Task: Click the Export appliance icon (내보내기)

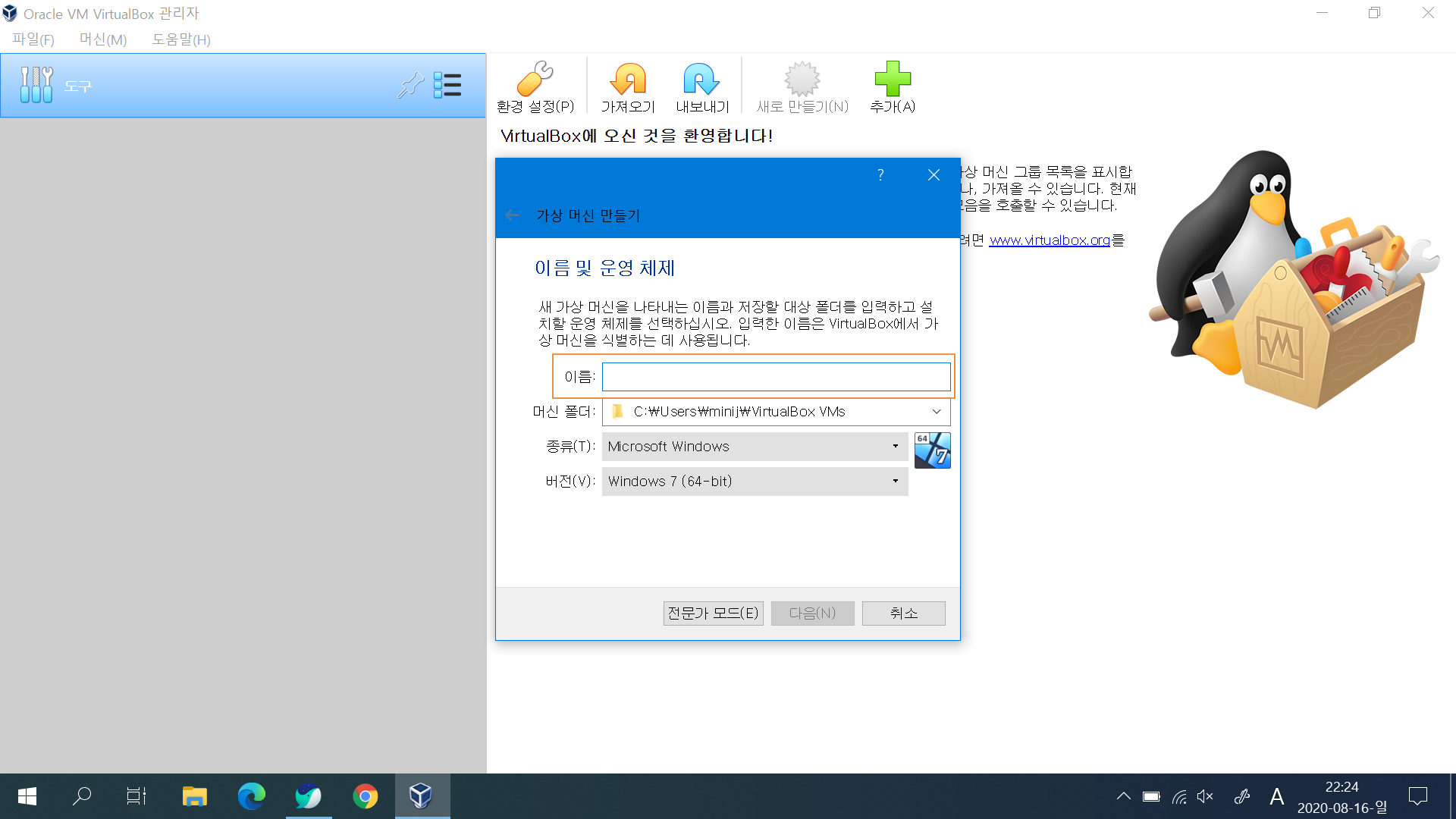Action: tap(702, 86)
